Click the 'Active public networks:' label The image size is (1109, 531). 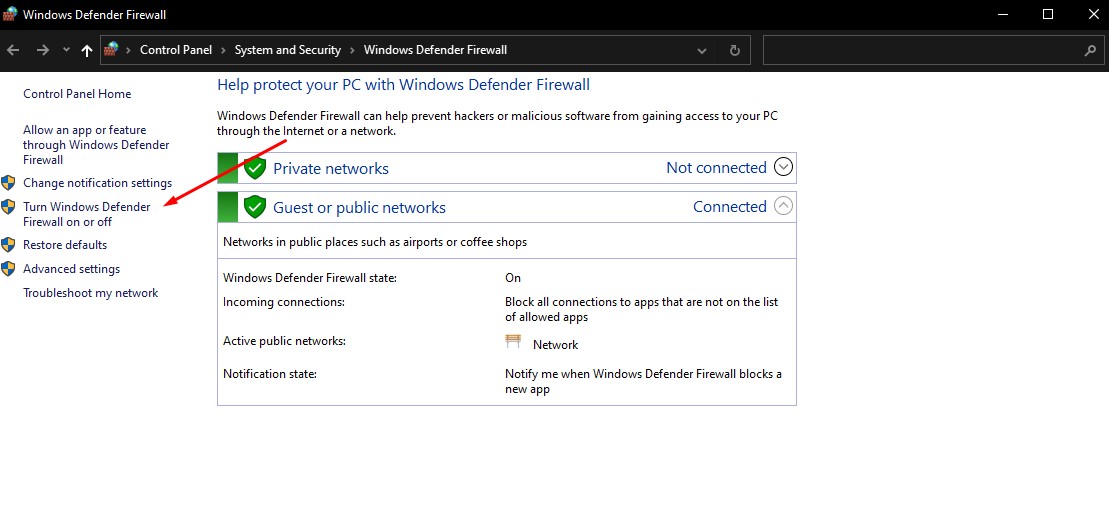284,342
